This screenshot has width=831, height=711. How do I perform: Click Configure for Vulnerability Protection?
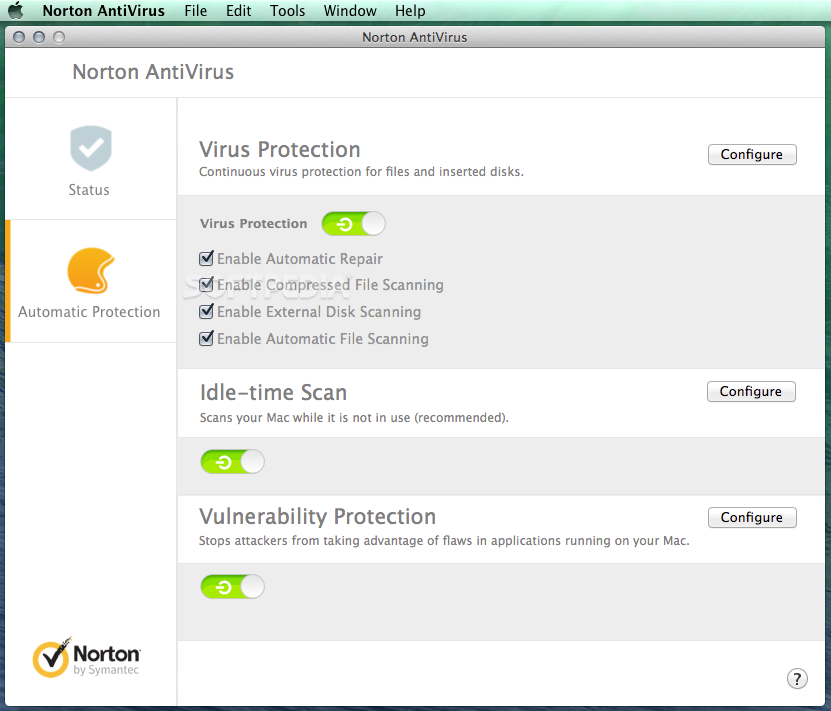752,518
